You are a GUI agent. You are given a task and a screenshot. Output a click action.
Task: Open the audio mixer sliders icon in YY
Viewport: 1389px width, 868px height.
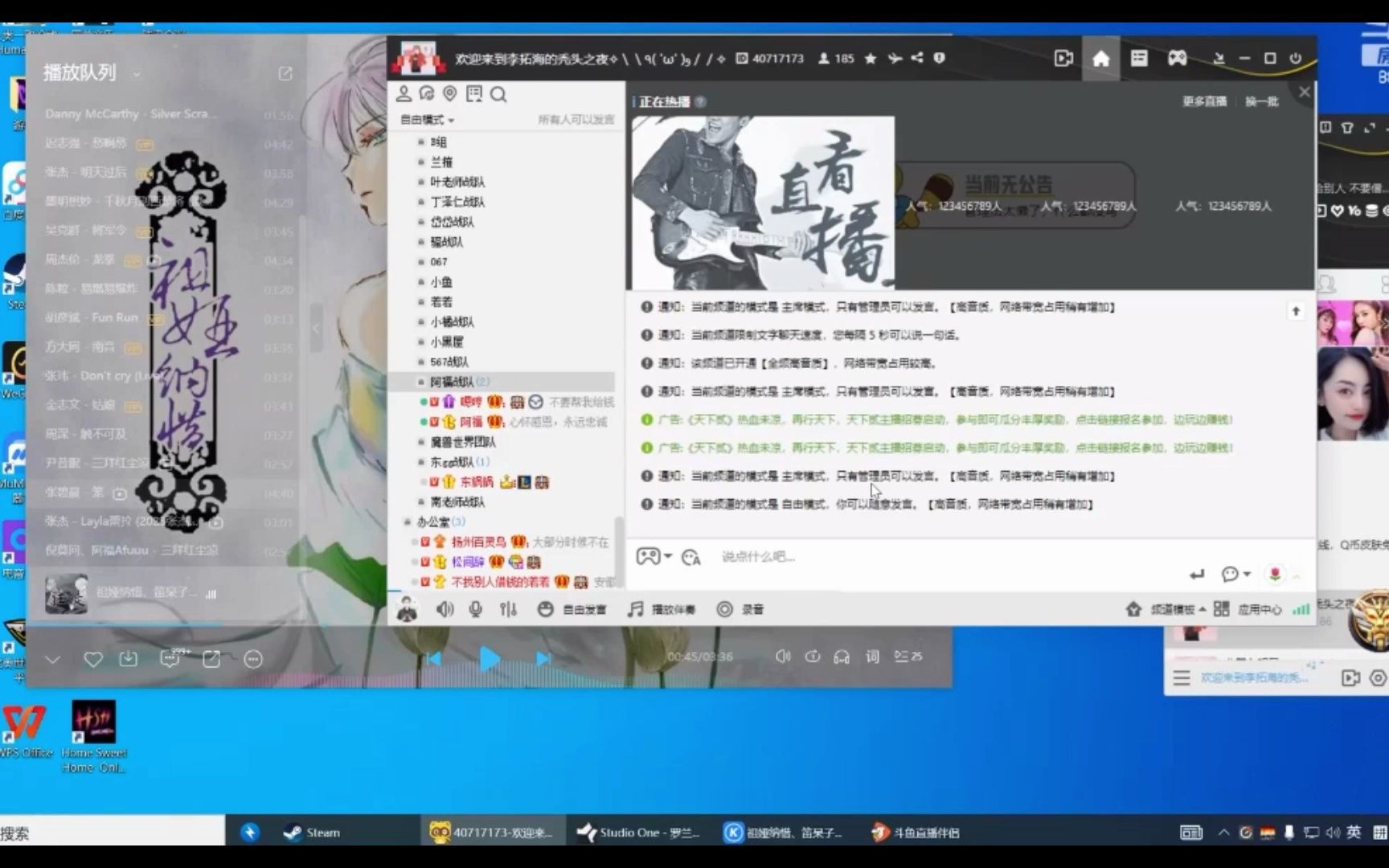point(508,609)
